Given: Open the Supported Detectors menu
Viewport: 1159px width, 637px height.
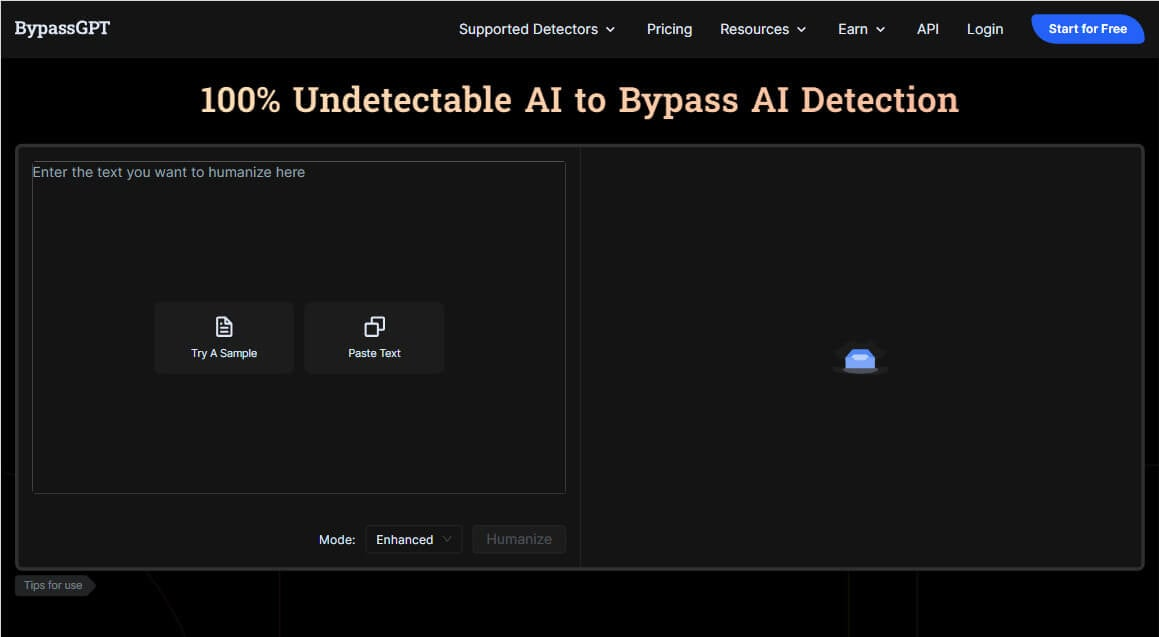Looking at the screenshot, I should [528, 29].
